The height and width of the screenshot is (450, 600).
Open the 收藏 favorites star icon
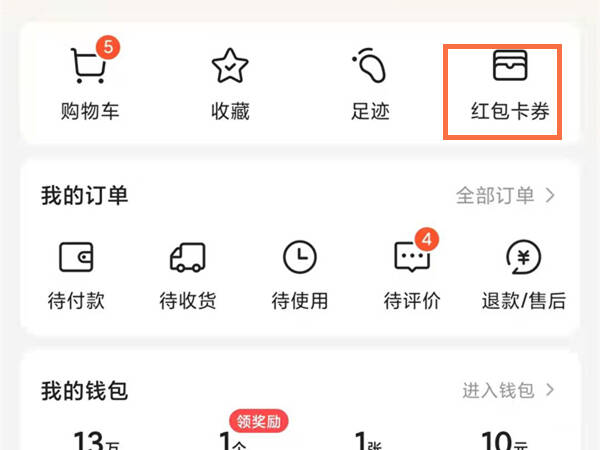pos(230,65)
